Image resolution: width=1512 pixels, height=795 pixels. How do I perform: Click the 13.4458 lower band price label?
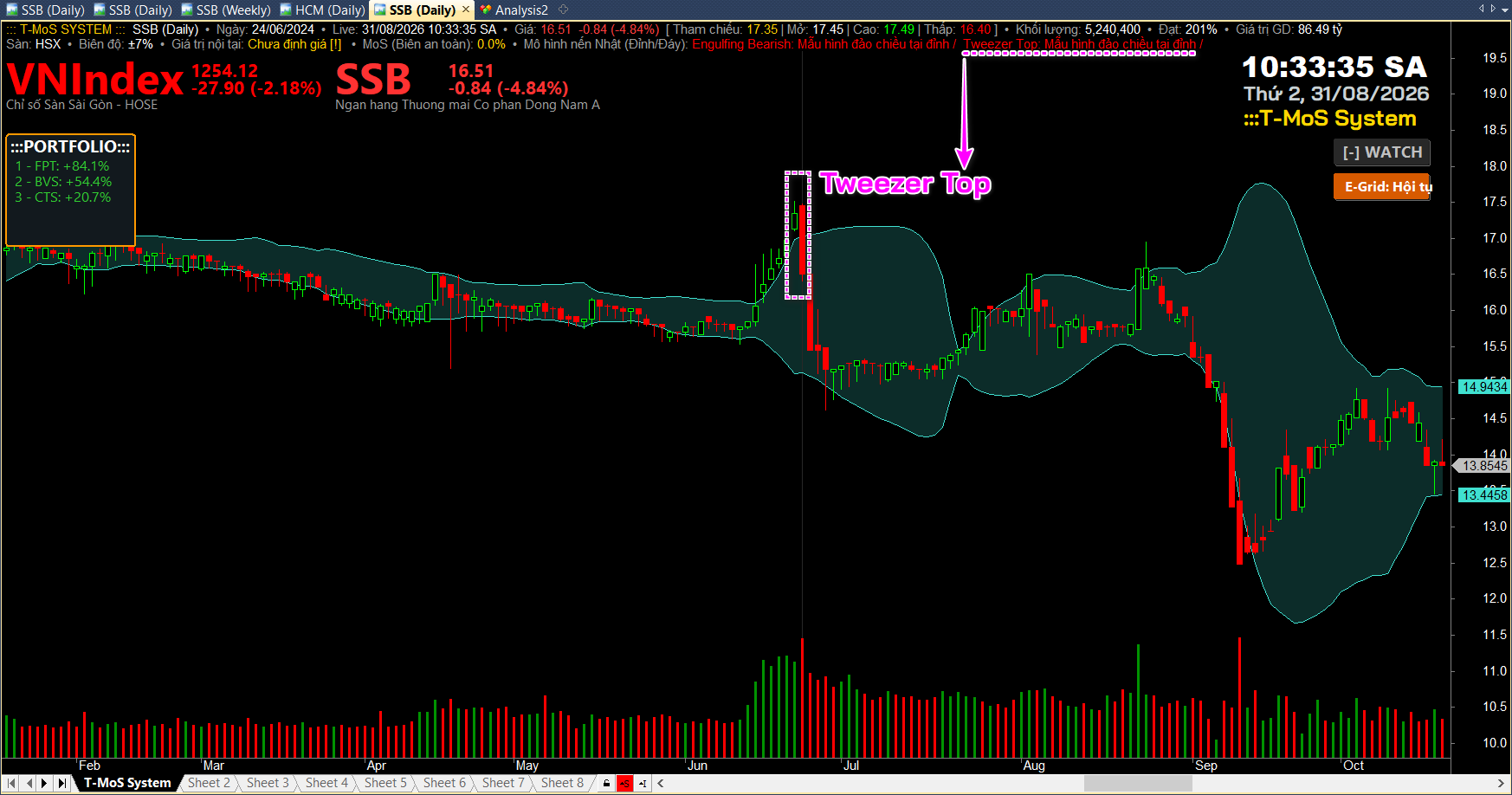click(x=1483, y=495)
